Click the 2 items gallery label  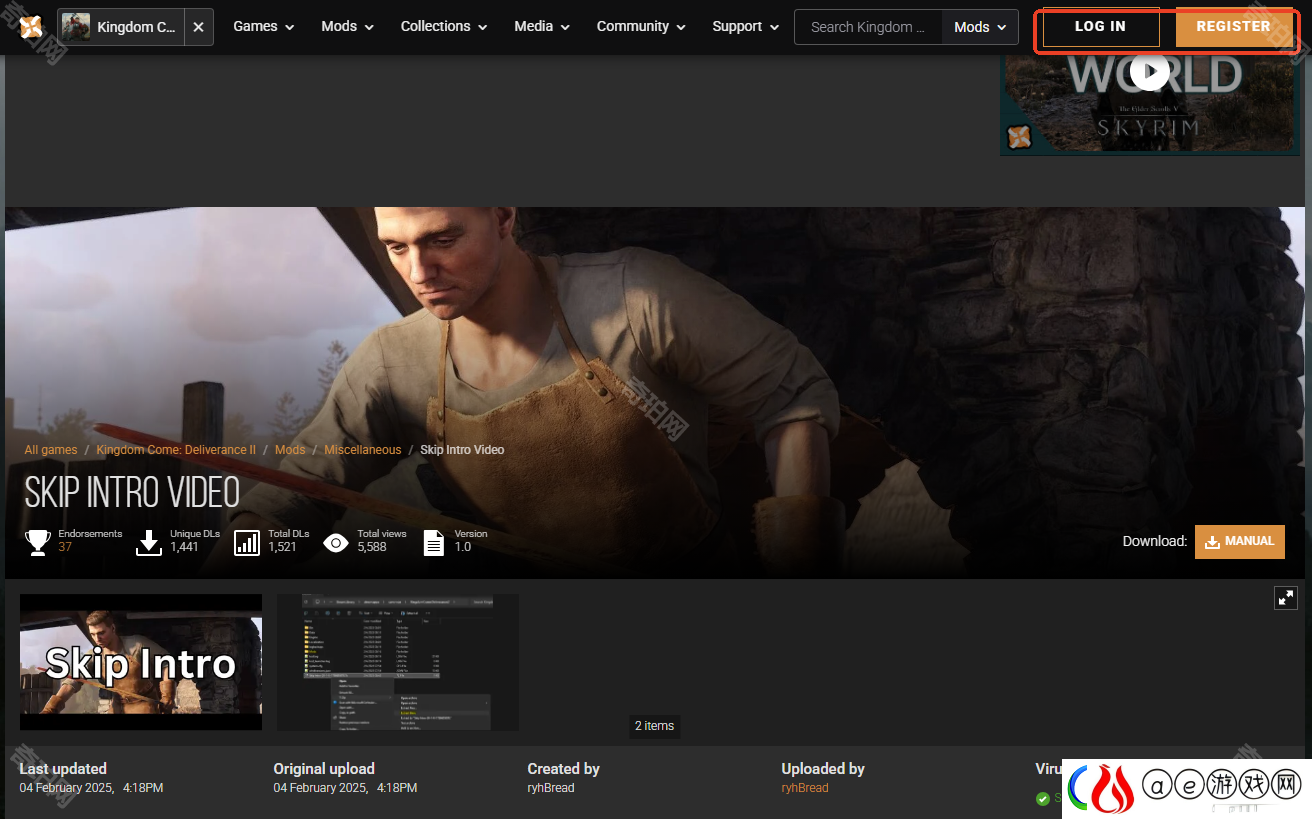click(655, 726)
